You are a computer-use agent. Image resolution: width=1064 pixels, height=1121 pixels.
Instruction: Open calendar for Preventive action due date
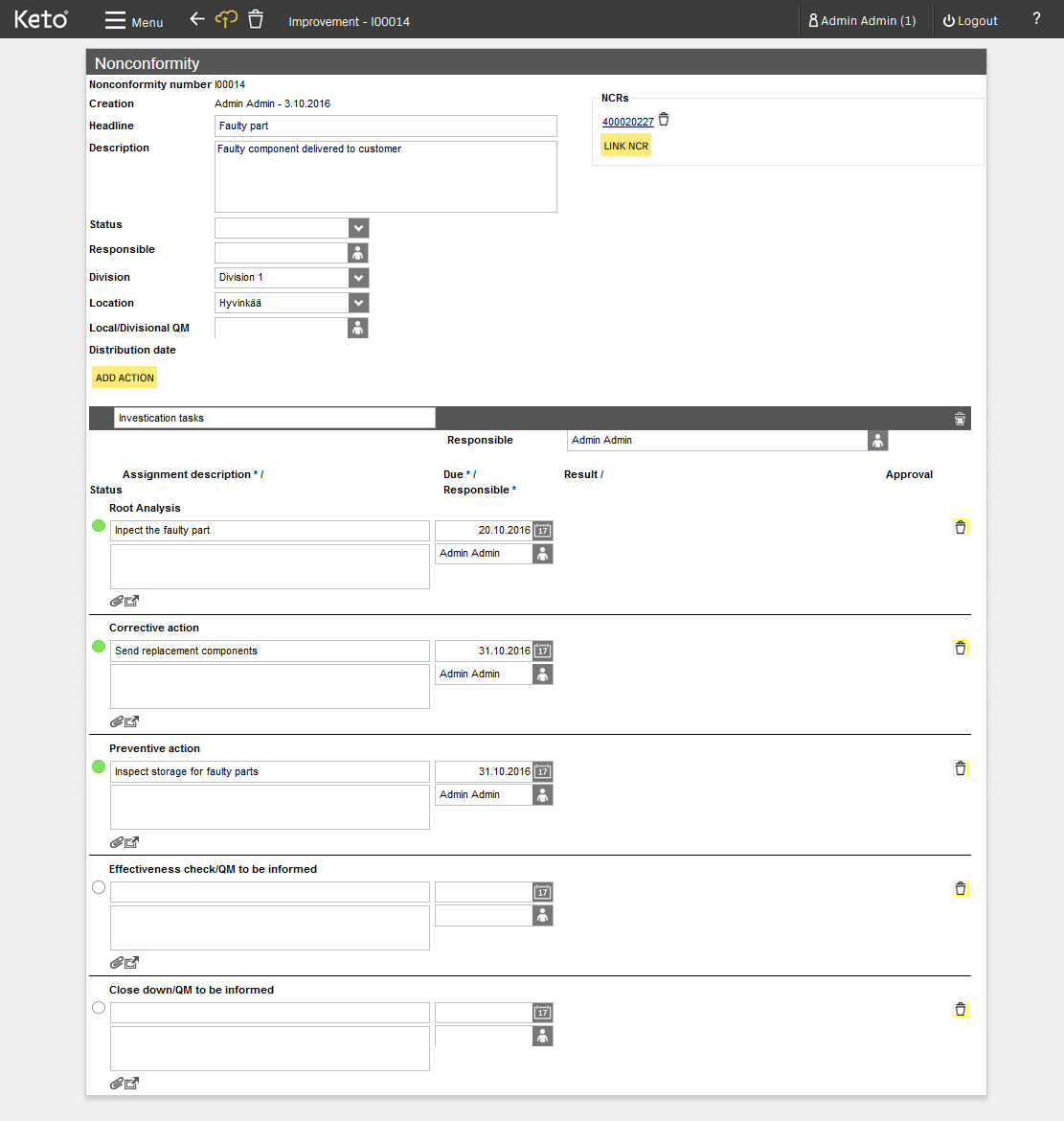(543, 772)
